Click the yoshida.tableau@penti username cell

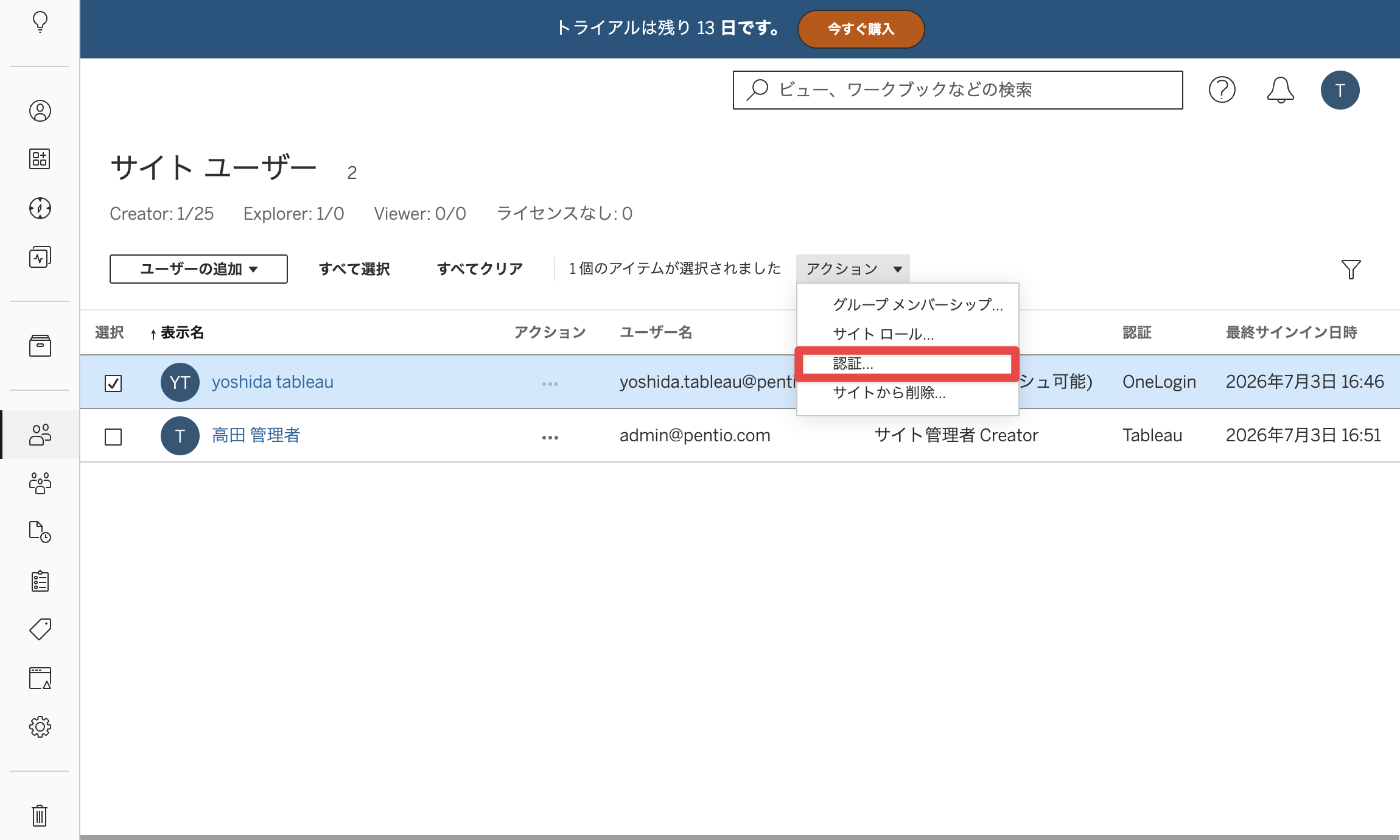708,382
